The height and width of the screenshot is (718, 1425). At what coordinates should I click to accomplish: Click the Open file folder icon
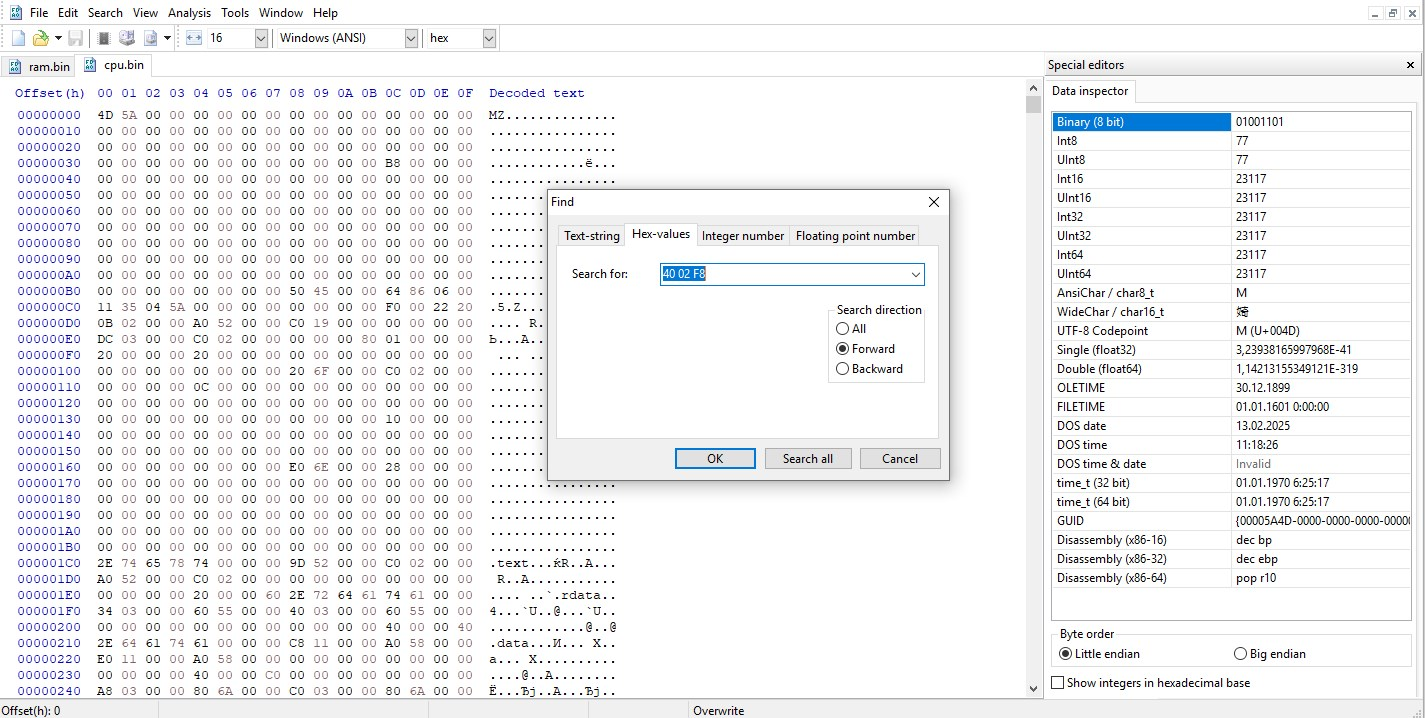pos(40,38)
